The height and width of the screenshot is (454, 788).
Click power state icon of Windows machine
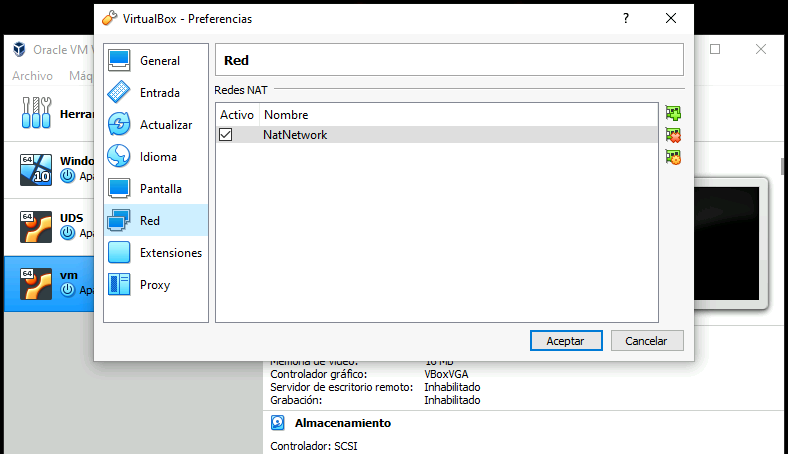coord(67,176)
